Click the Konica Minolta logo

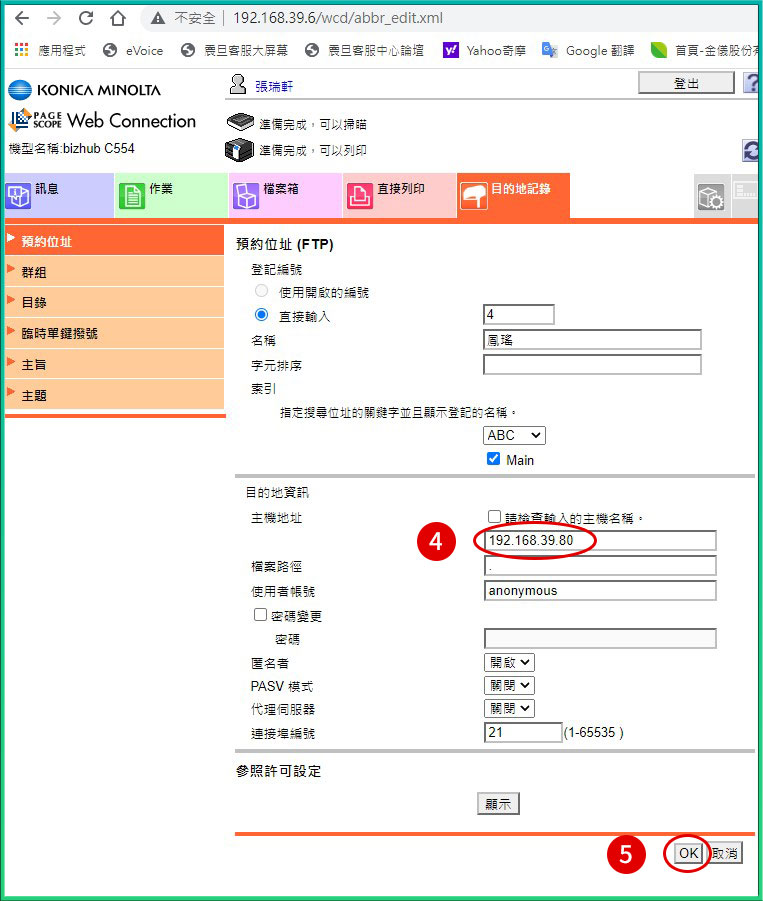pos(84,90)
